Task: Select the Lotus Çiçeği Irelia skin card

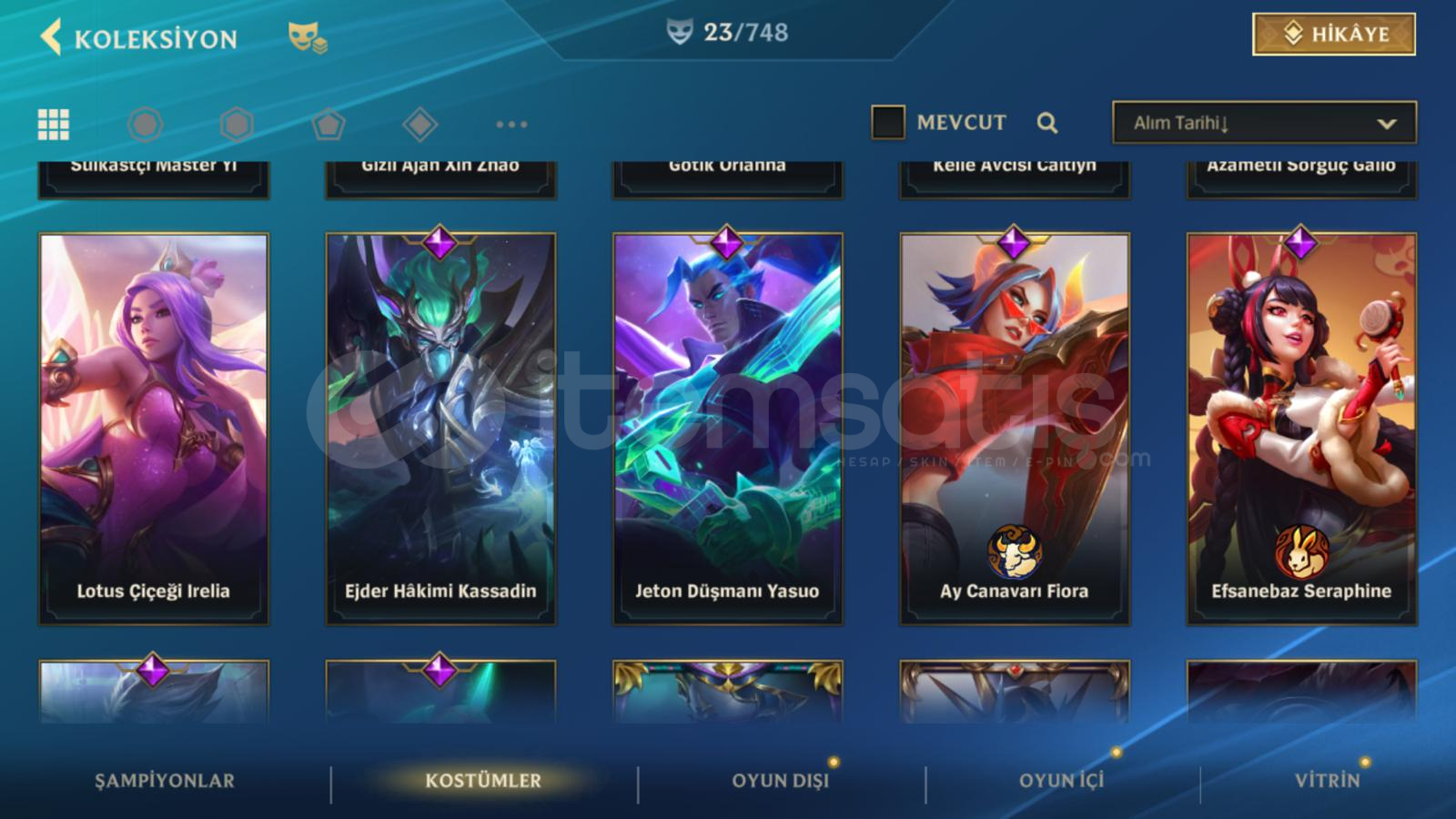Action: point(154,429)
